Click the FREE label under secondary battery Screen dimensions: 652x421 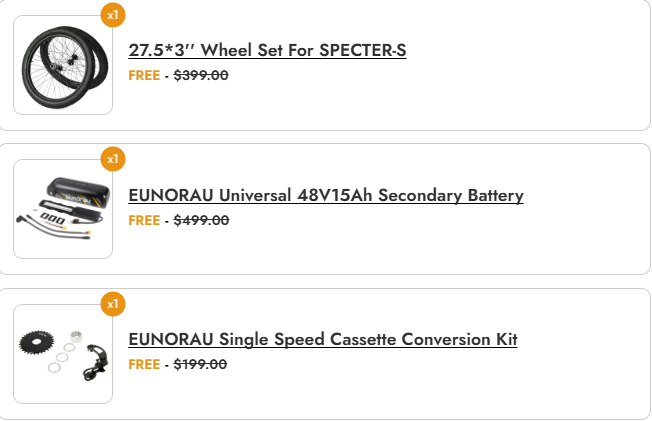point(144,220)
